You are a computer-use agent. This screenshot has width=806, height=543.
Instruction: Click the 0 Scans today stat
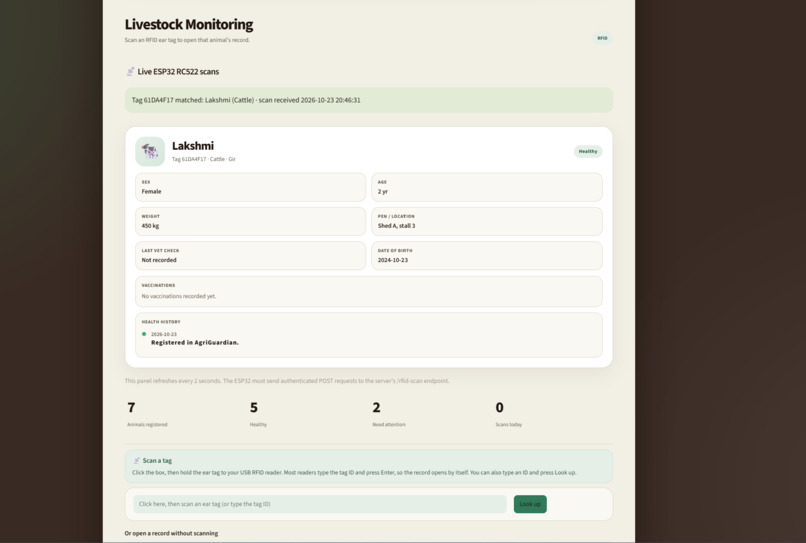(x=508, y=414)
